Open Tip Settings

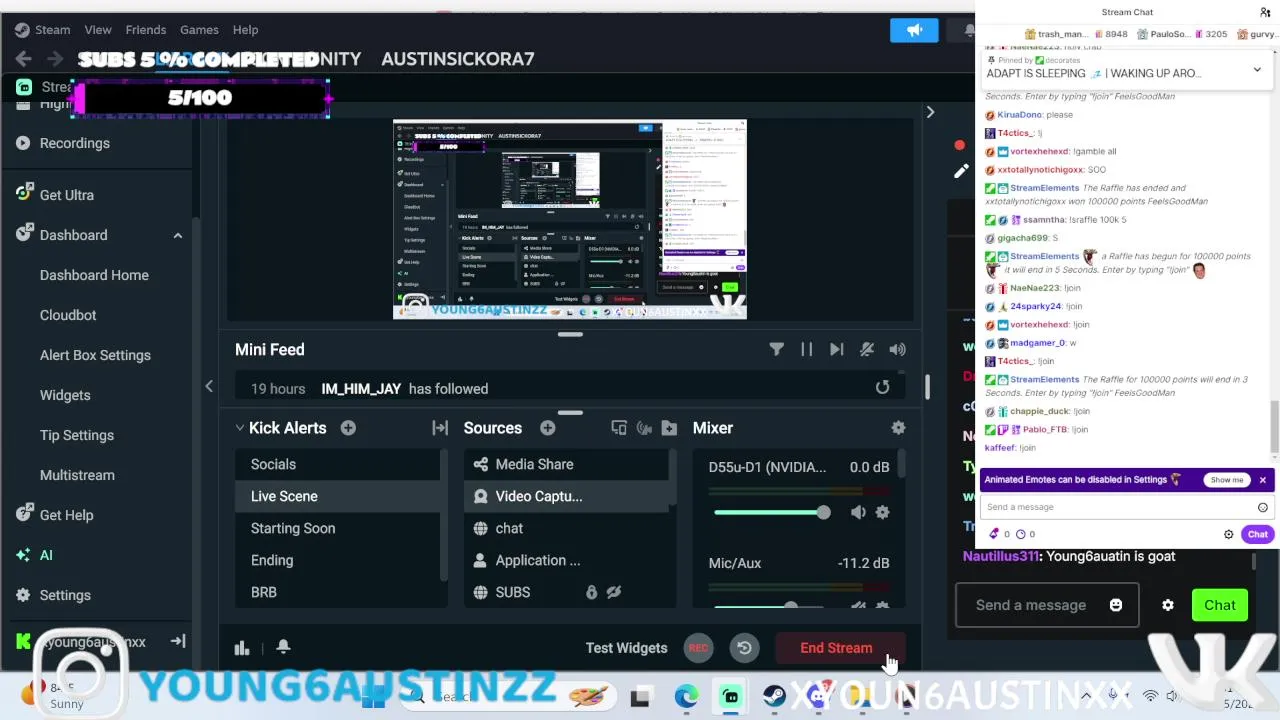(77, 435)
